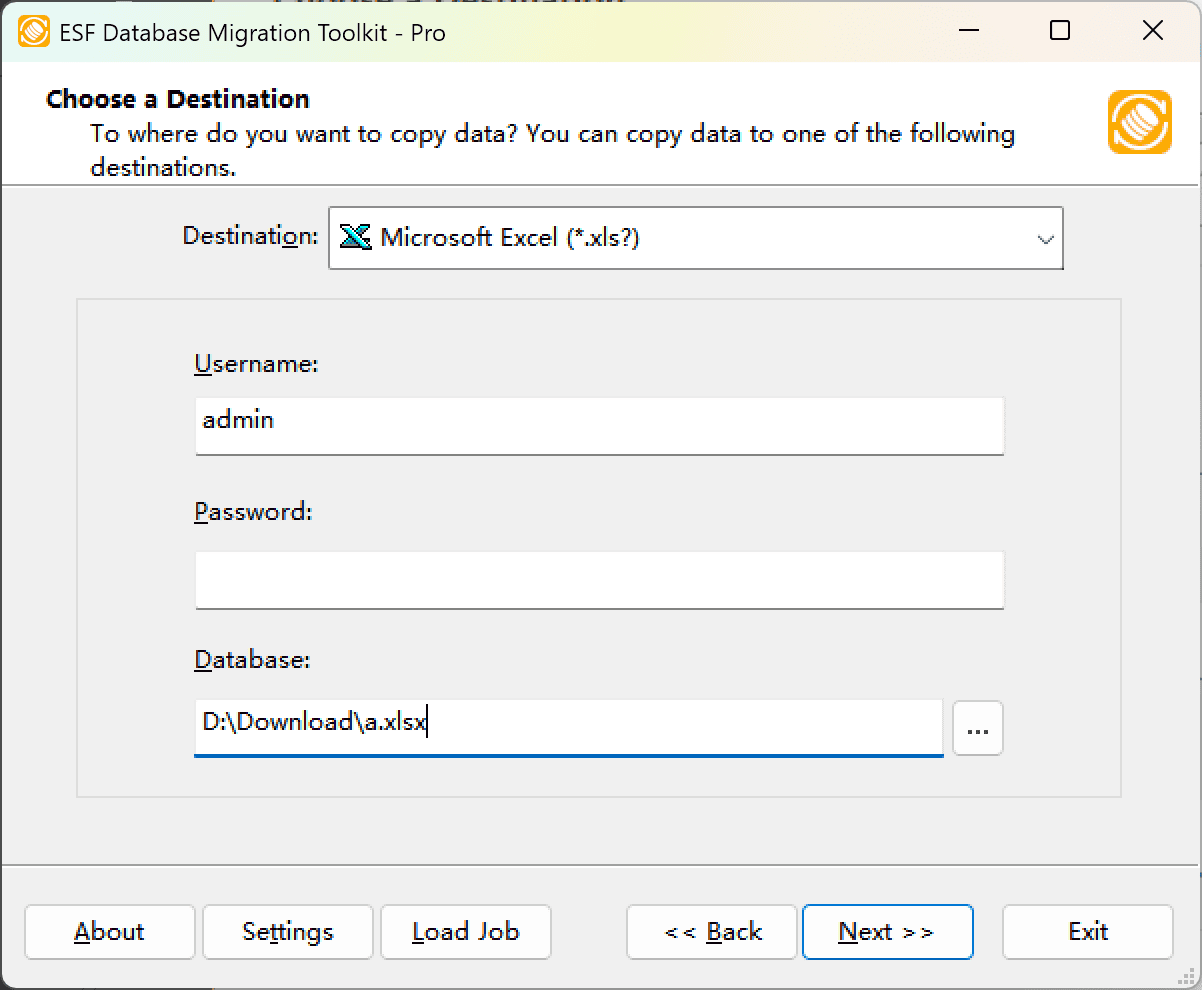Maximize the application window
1202x990 pixels.
coord(1058,31)
